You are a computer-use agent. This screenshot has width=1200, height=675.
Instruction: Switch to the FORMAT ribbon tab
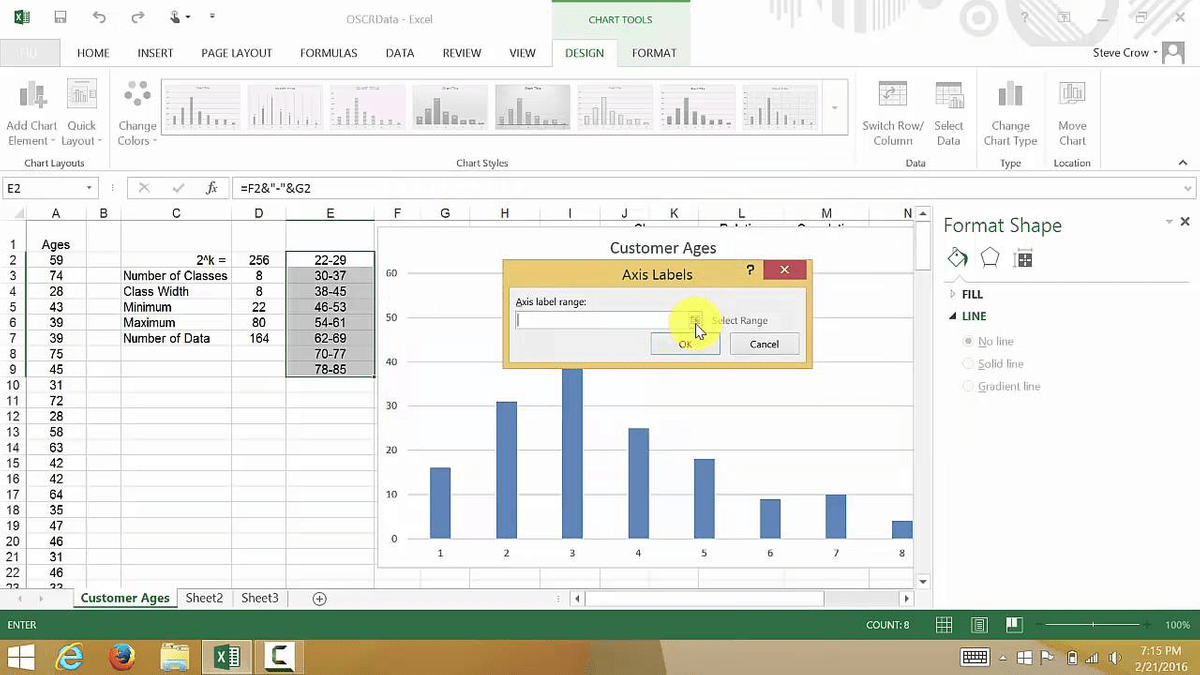(654, 53)
